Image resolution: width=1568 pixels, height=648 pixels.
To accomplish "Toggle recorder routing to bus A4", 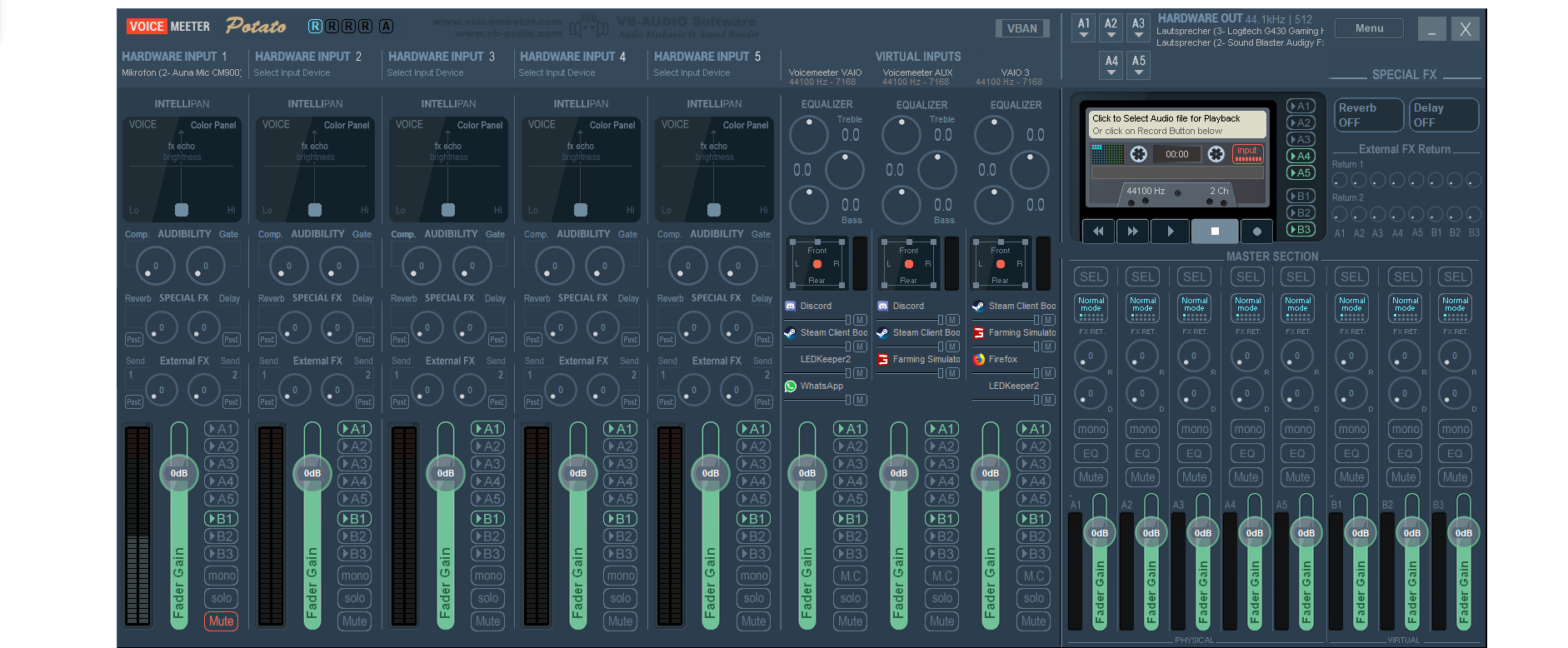I will (x=1300, y=156).
